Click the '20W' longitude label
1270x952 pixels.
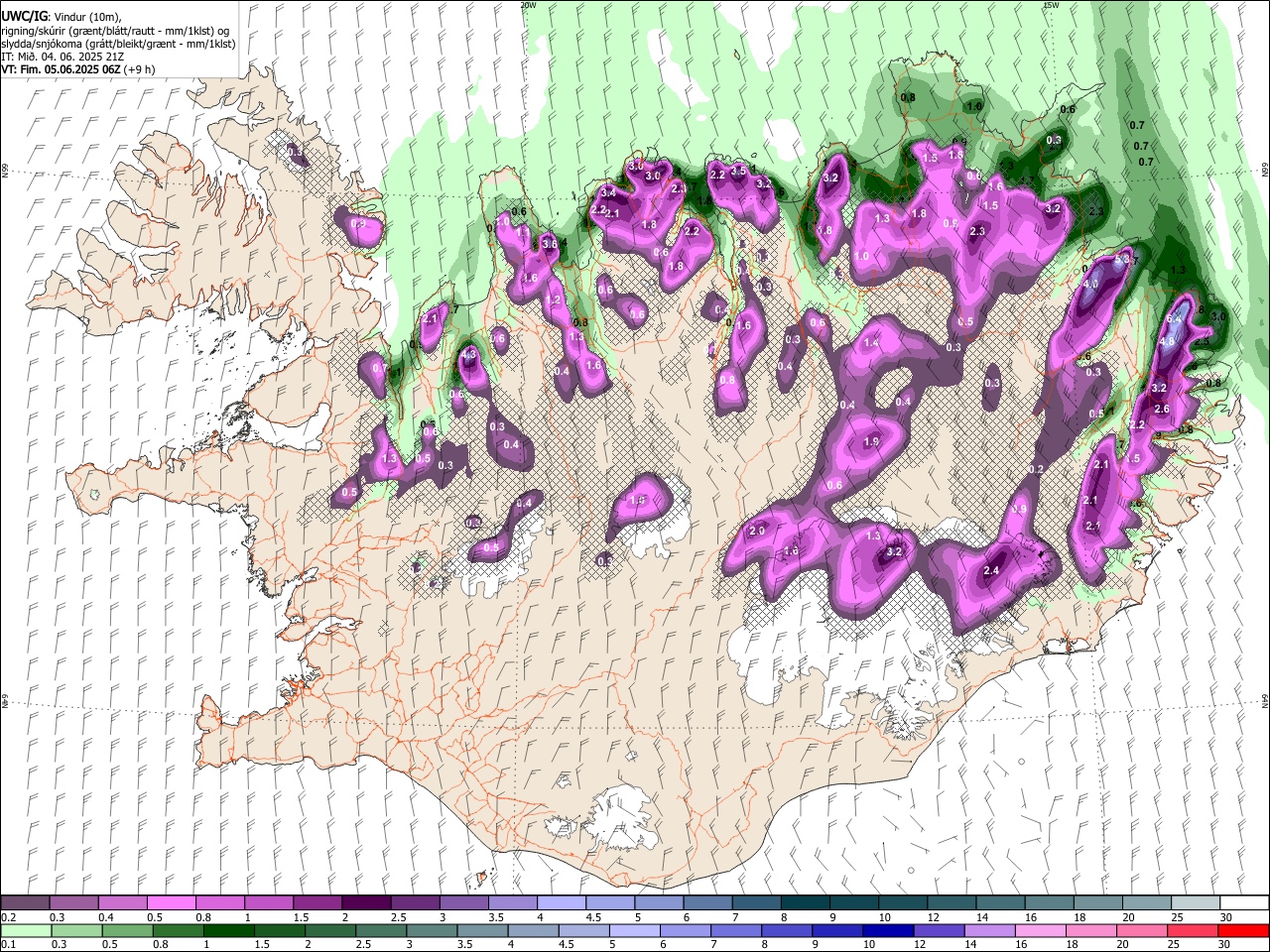pyautogui.click(x=528, y=5)
